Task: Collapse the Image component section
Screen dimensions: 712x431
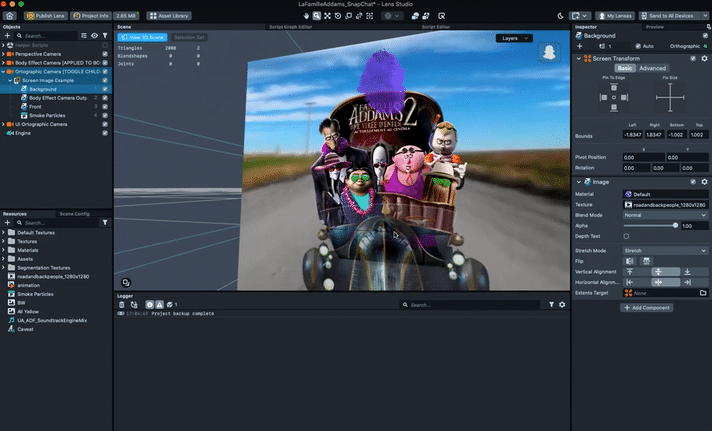Action: pyautogui.click(x=578, y=182)
